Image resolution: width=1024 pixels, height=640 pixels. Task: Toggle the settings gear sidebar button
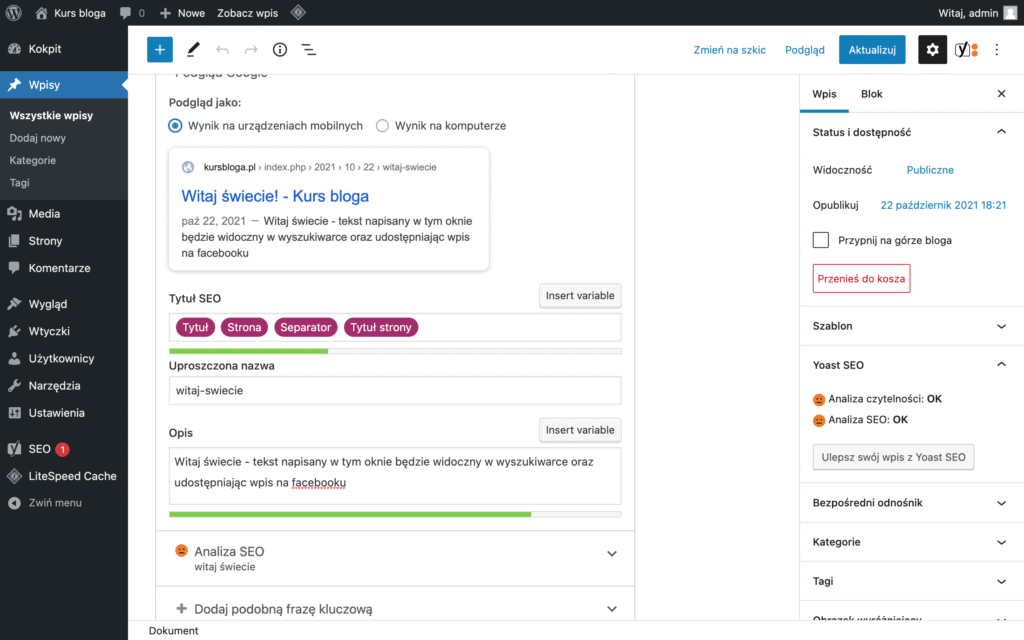point(932,50)
